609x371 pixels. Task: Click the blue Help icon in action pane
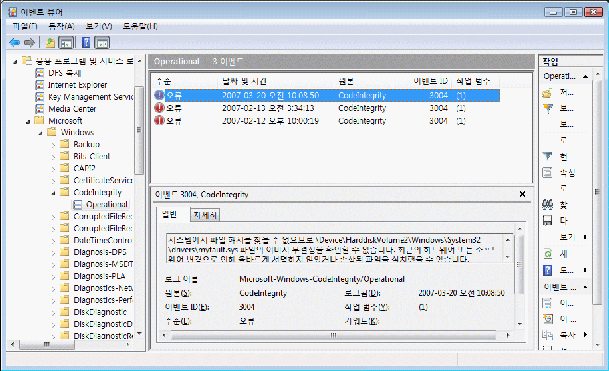pyautogui.click(x=548, y=270)
